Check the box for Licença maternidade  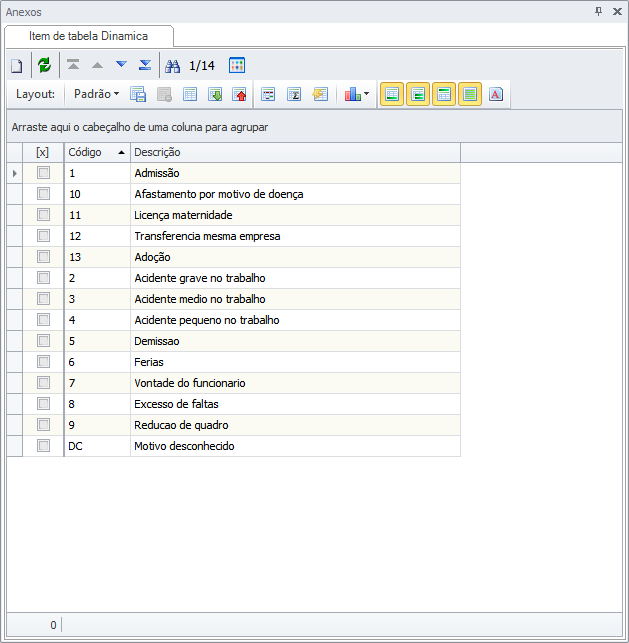43,214
